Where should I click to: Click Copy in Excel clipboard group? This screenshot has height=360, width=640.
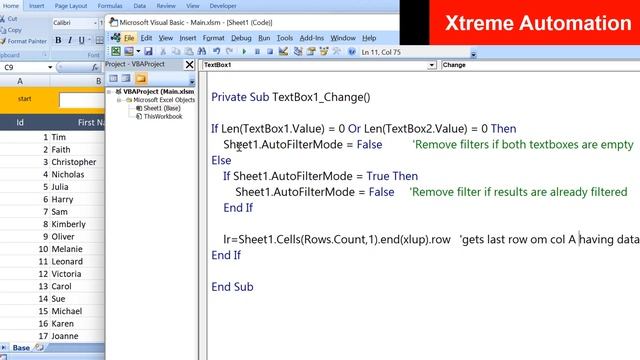tap(11, 30)
